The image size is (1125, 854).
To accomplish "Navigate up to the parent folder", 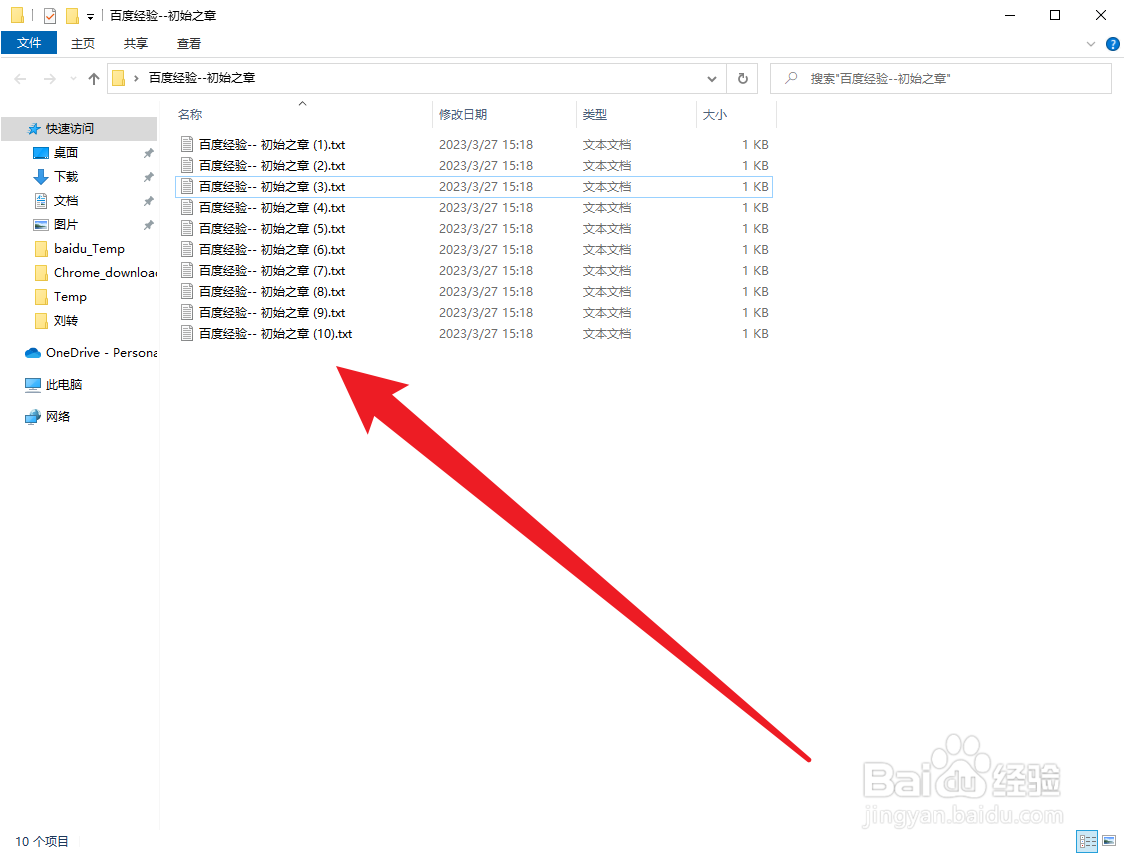I will [93, 78].
